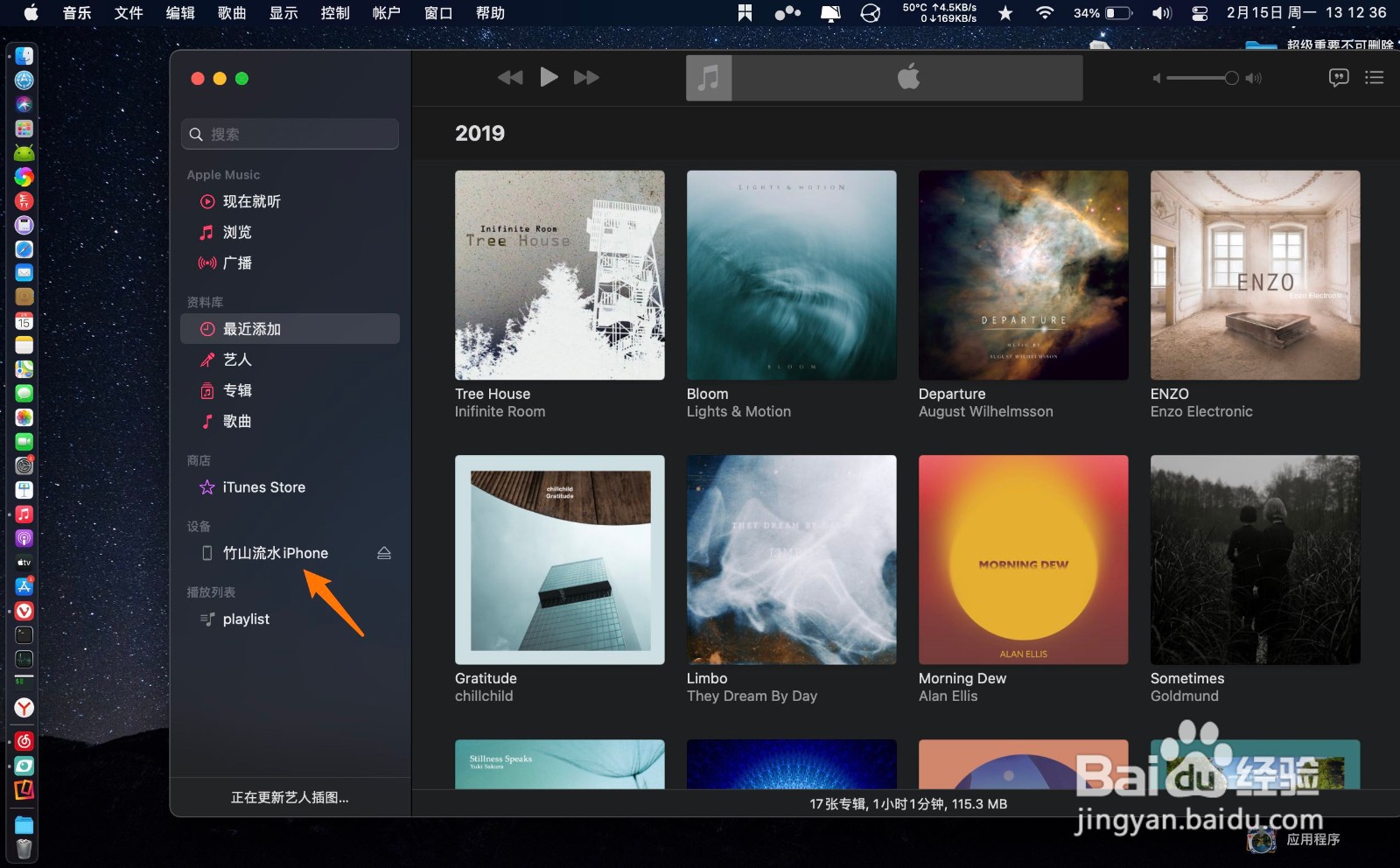Click artist name Goldmund
The image size is (1400, 868).
point(1185,696)
